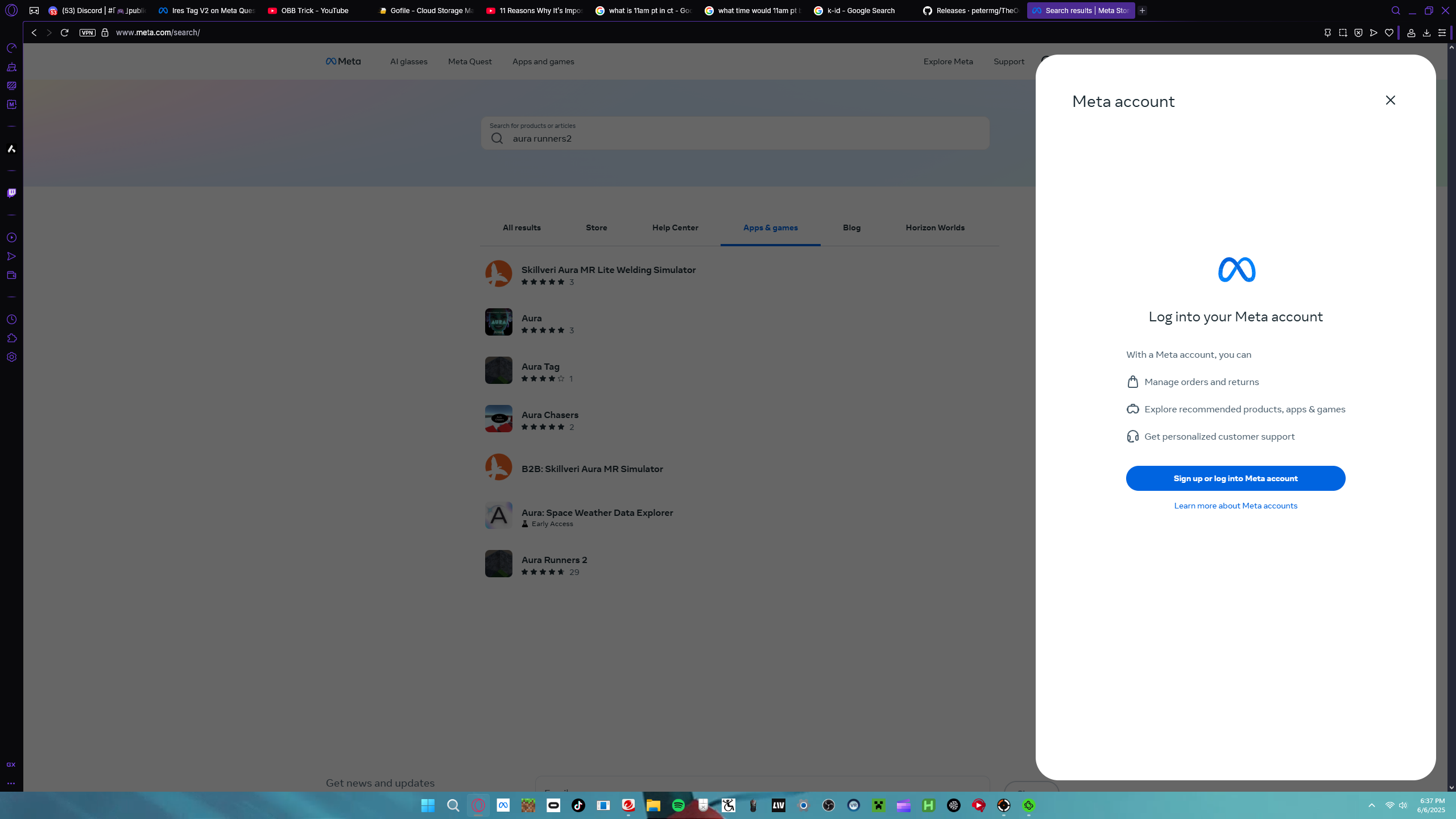The width and height of the screenshot is (1456, 819).
Task: Open Apps and games header menu
Action: tap(543, 61)
